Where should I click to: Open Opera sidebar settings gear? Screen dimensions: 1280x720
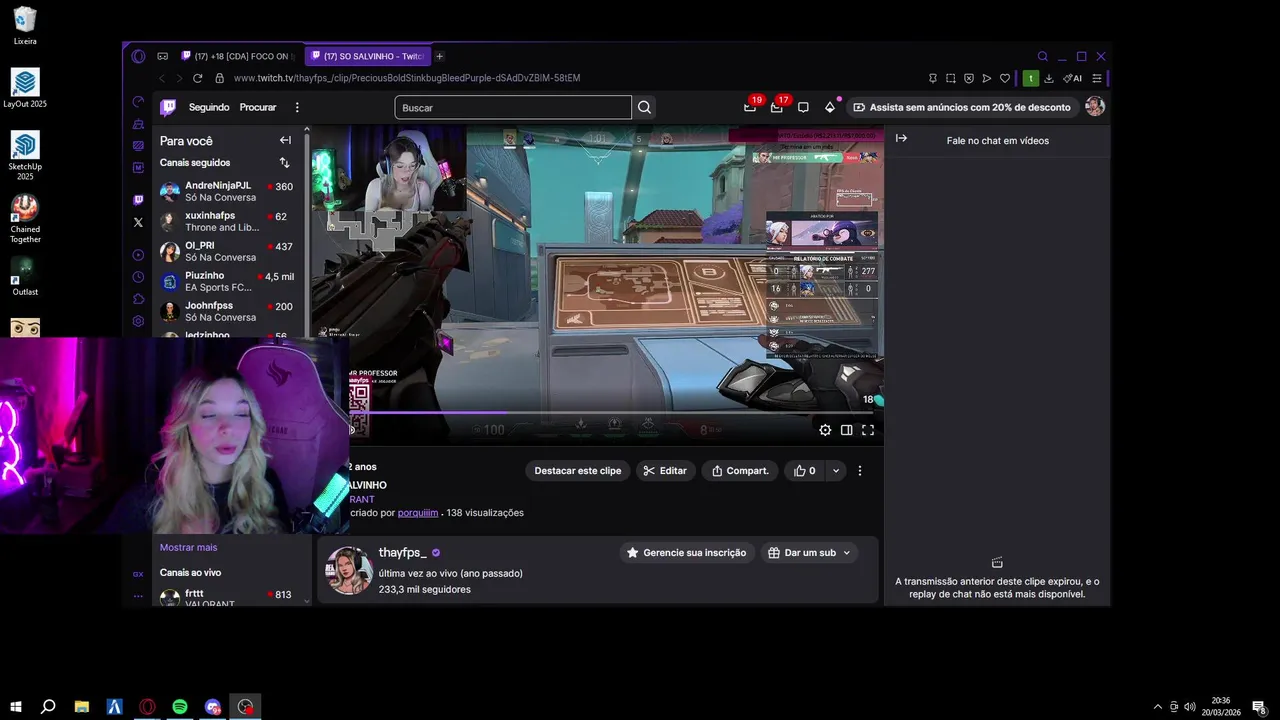(138, 321)
